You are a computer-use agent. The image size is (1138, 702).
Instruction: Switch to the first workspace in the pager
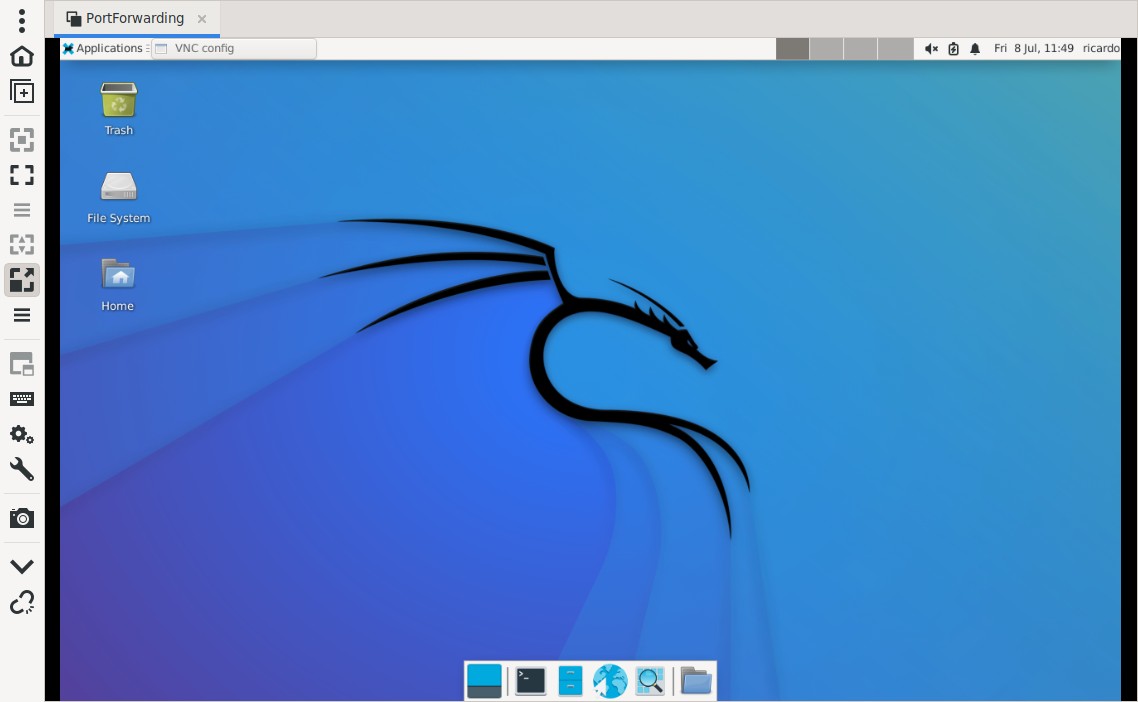(793, 49)
